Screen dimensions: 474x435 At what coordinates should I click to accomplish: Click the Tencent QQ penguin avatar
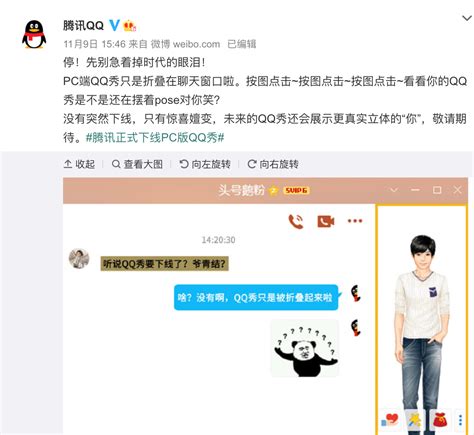click(34, 35)
